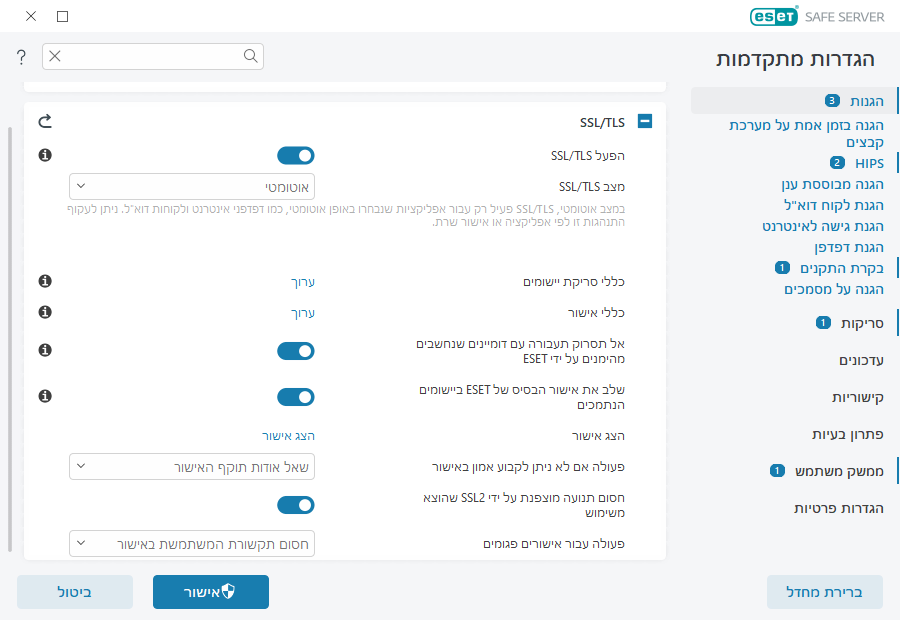Click the magnifier search icon
The width and height of the screenshot is (900, 620).
coord(251,56)
